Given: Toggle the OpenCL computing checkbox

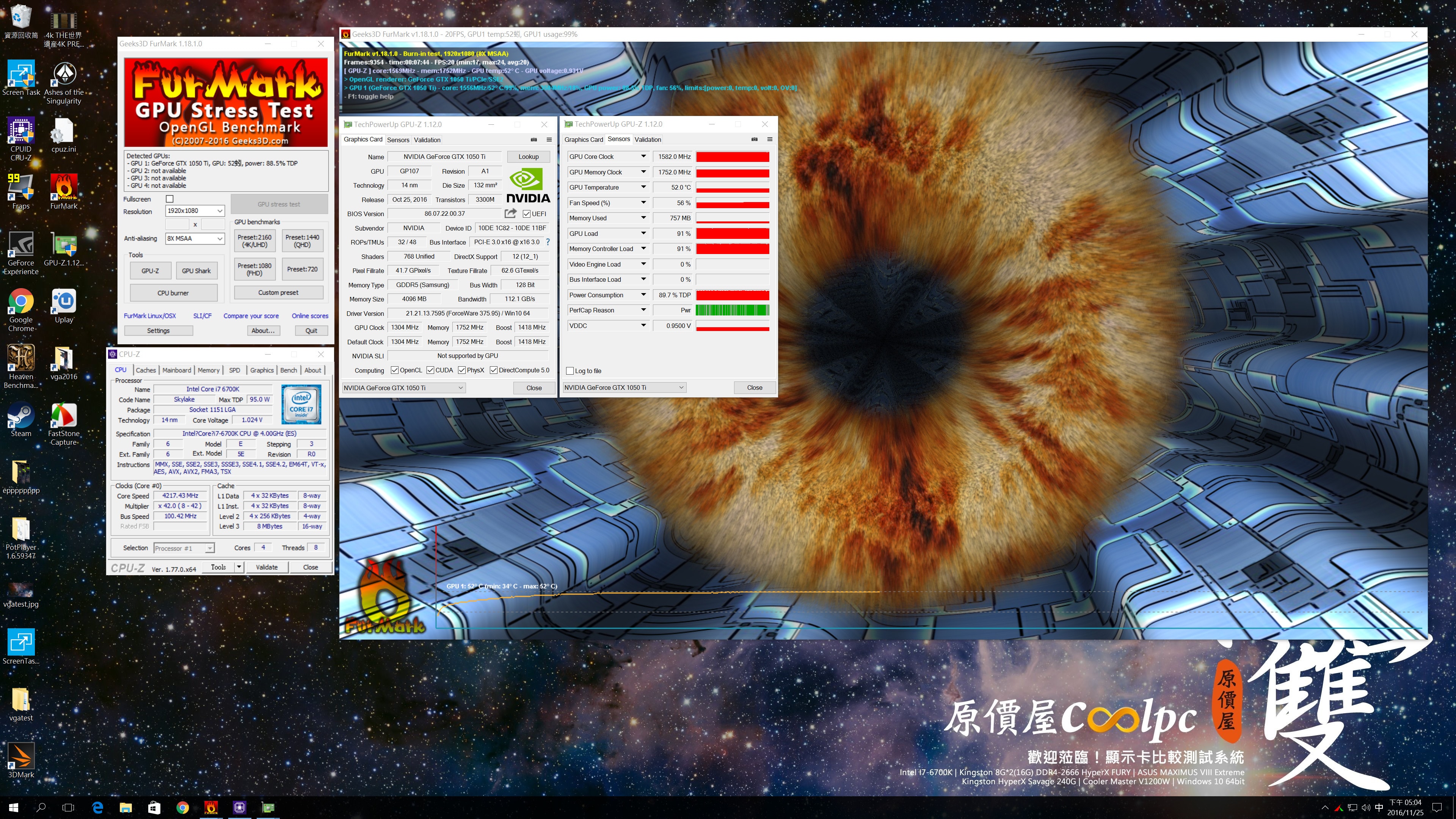Looking at the screenshot, I should pos(394,370).
